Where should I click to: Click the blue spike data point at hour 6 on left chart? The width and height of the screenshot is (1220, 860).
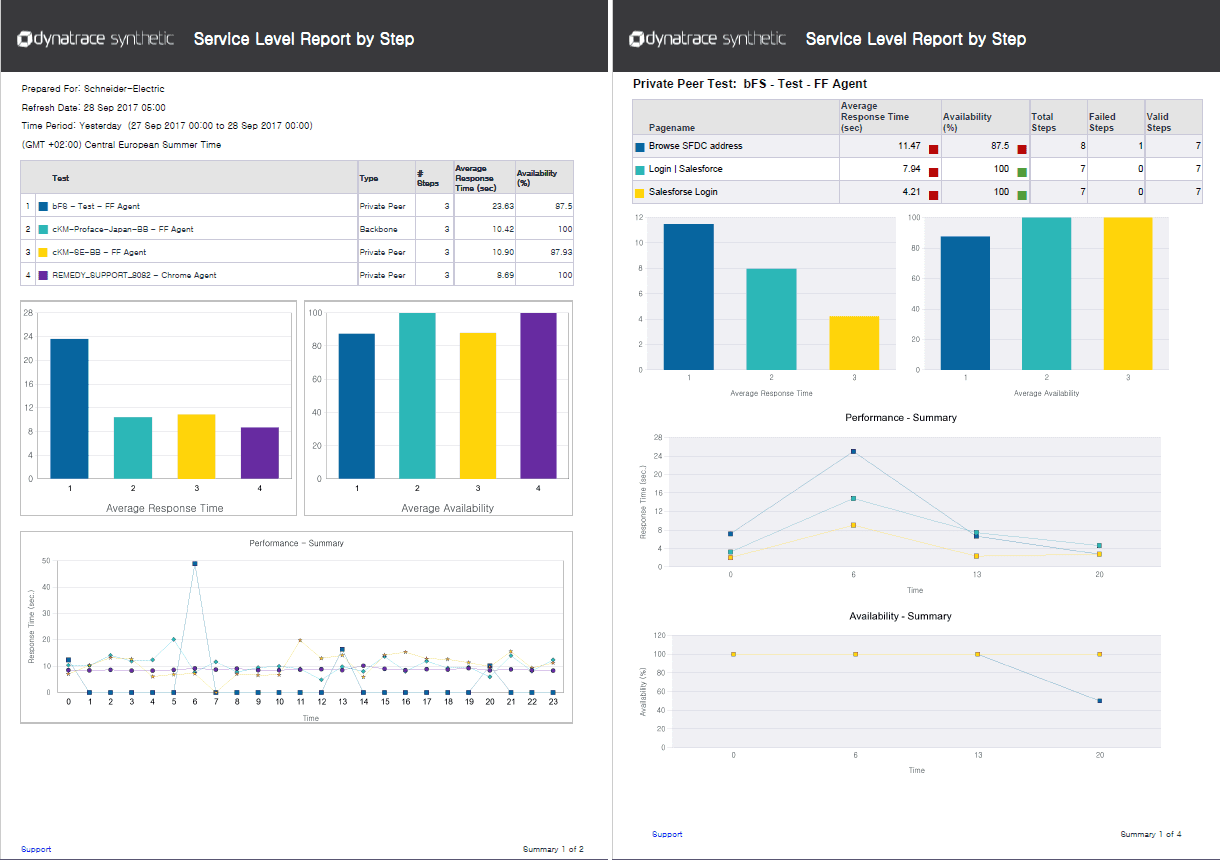(195, 564)
